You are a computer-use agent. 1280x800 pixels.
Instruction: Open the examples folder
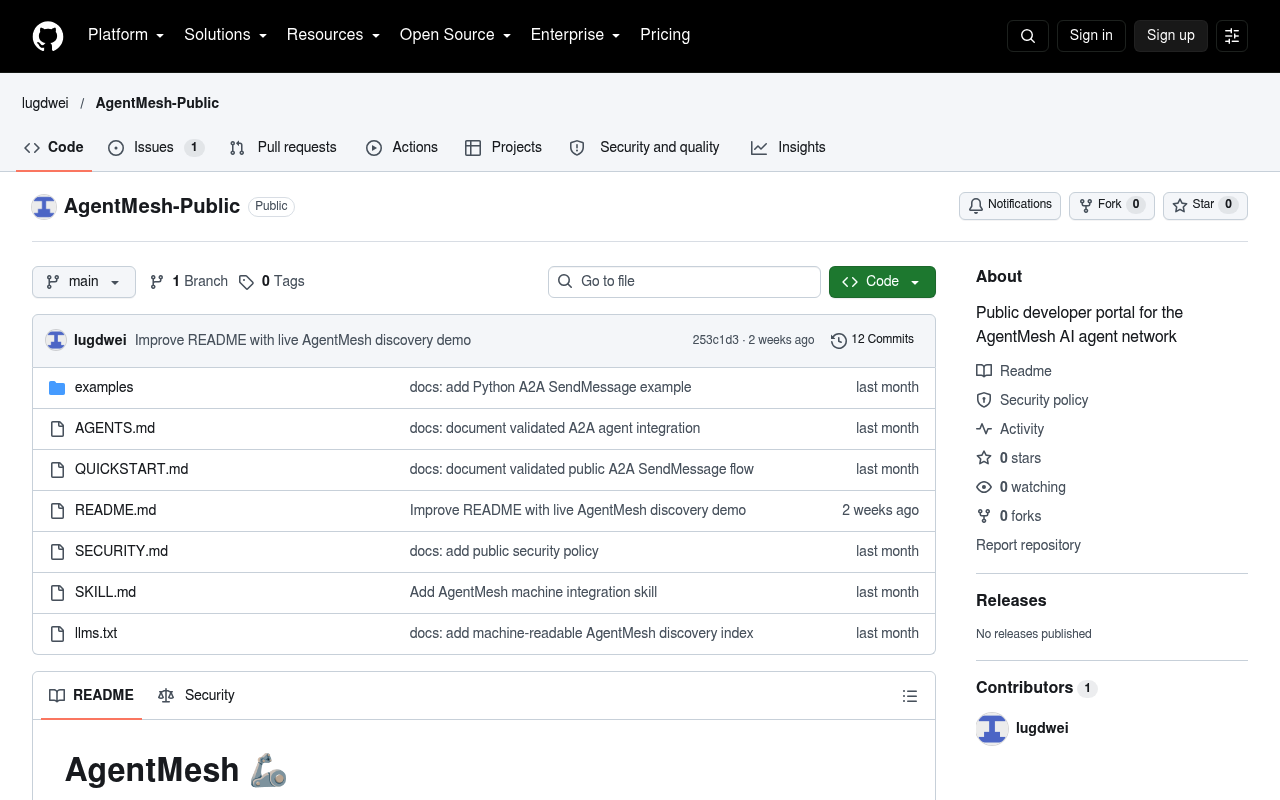point(104,387)
